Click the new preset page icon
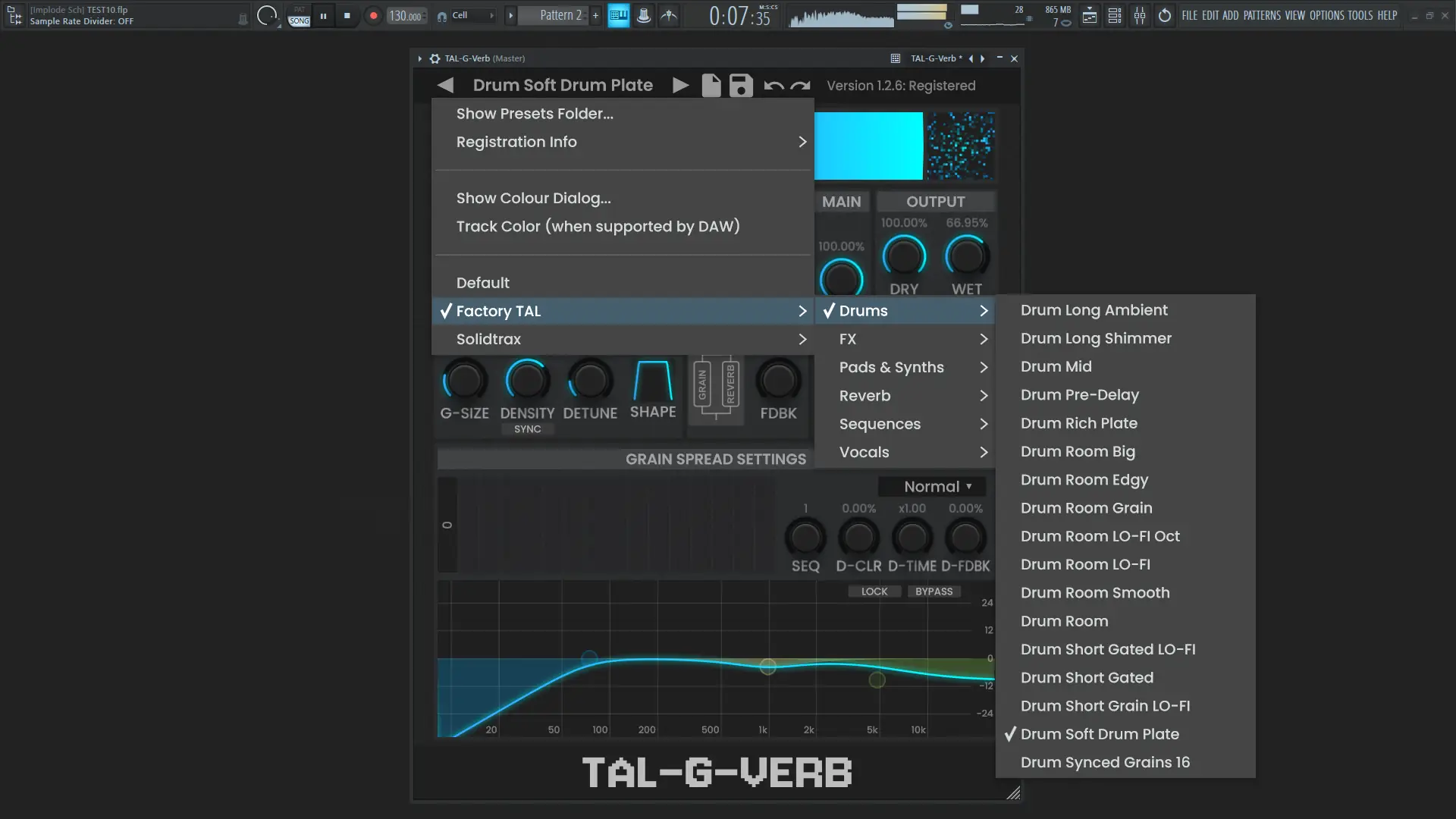The image size is (1456, 819). [711, 85]
